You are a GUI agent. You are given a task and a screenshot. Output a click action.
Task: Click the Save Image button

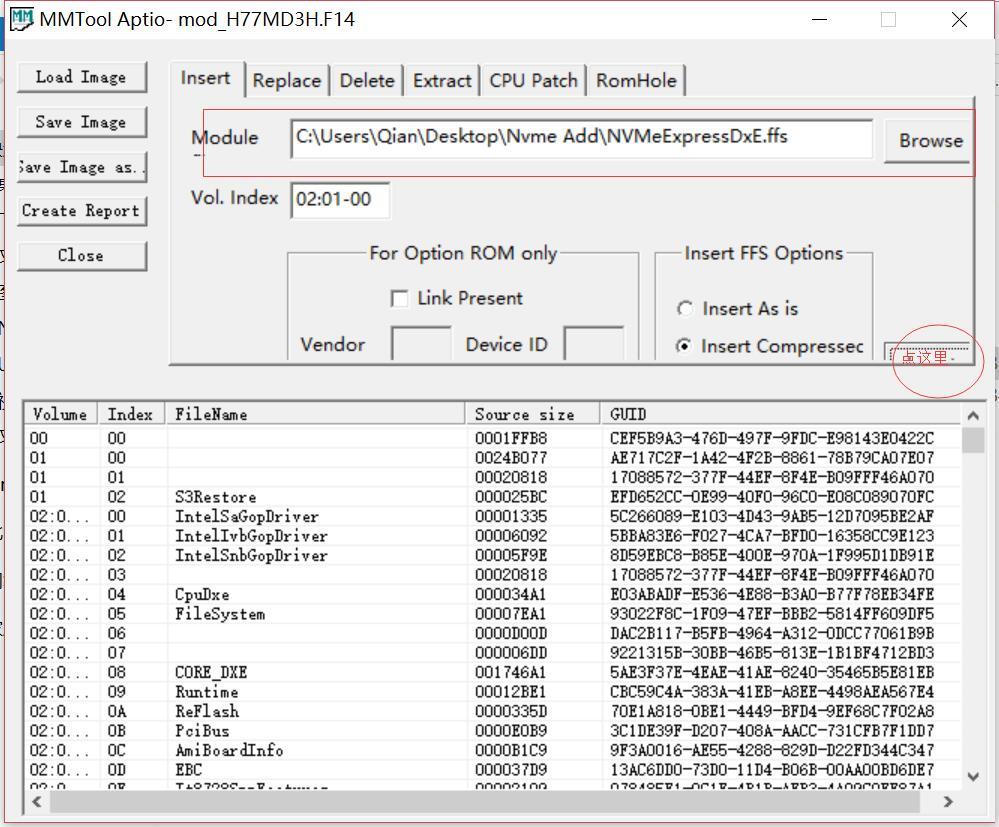(81, 122)
